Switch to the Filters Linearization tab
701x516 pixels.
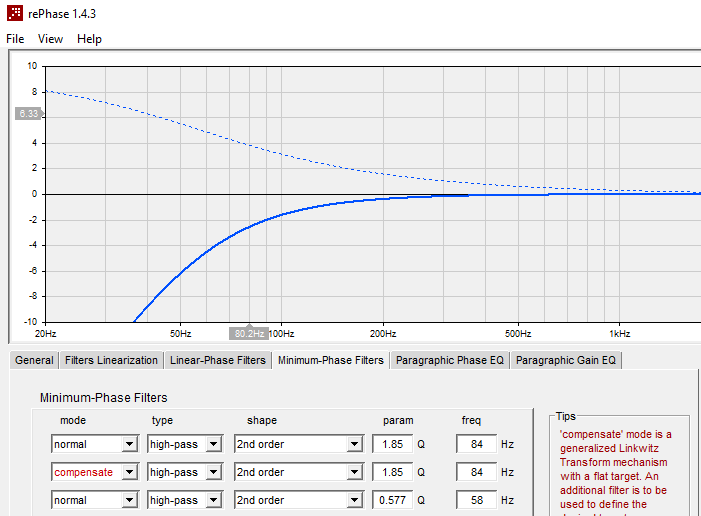click(111, 360)
